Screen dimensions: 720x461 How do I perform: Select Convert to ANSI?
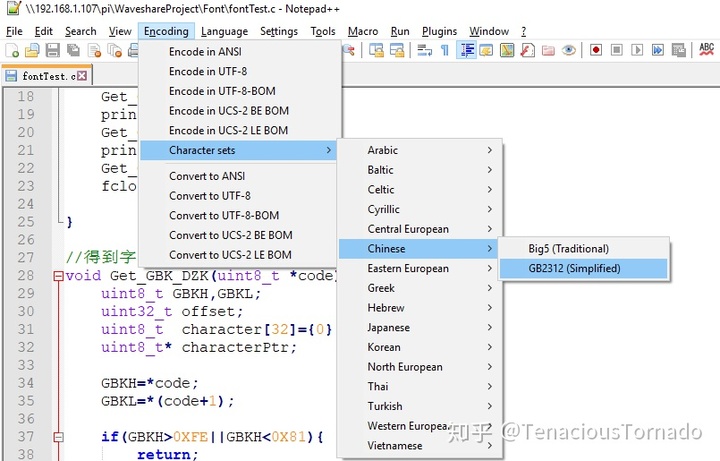tap(240, 176)
